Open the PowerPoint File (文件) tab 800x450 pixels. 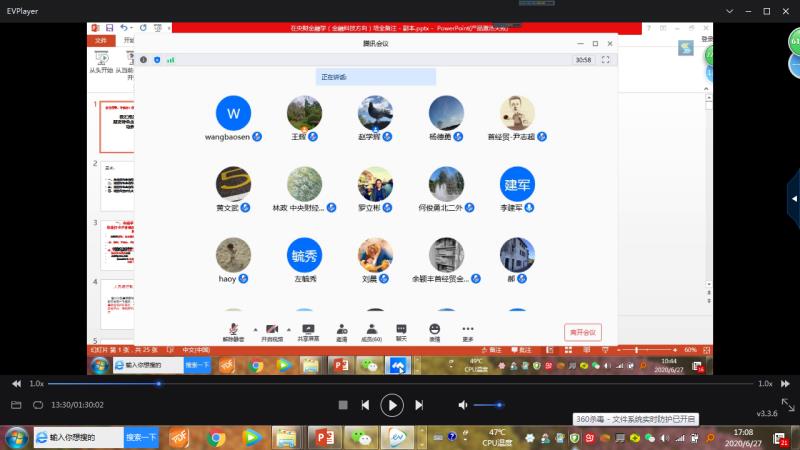[101, 40]
